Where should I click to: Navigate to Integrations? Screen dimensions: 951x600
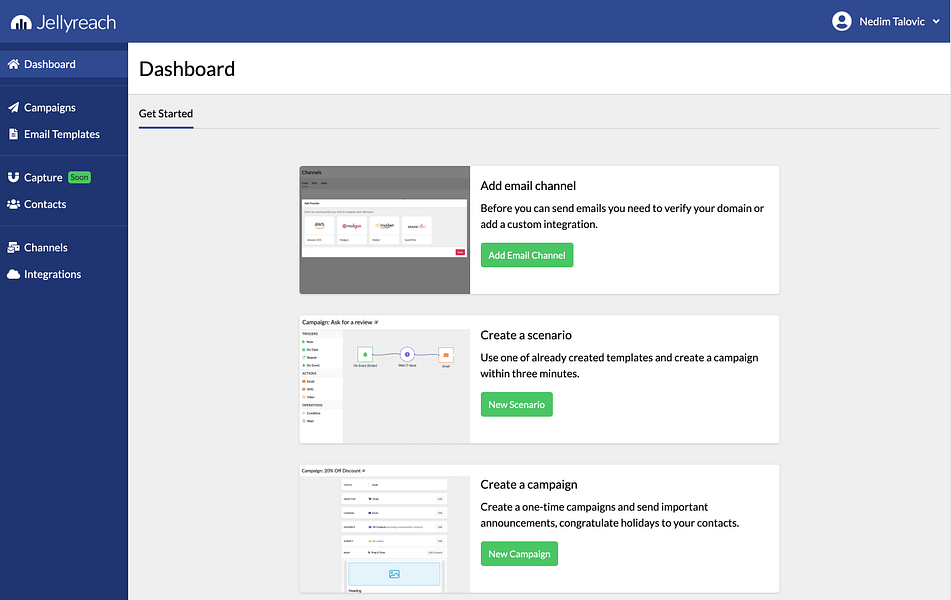[x=64, y=274]
